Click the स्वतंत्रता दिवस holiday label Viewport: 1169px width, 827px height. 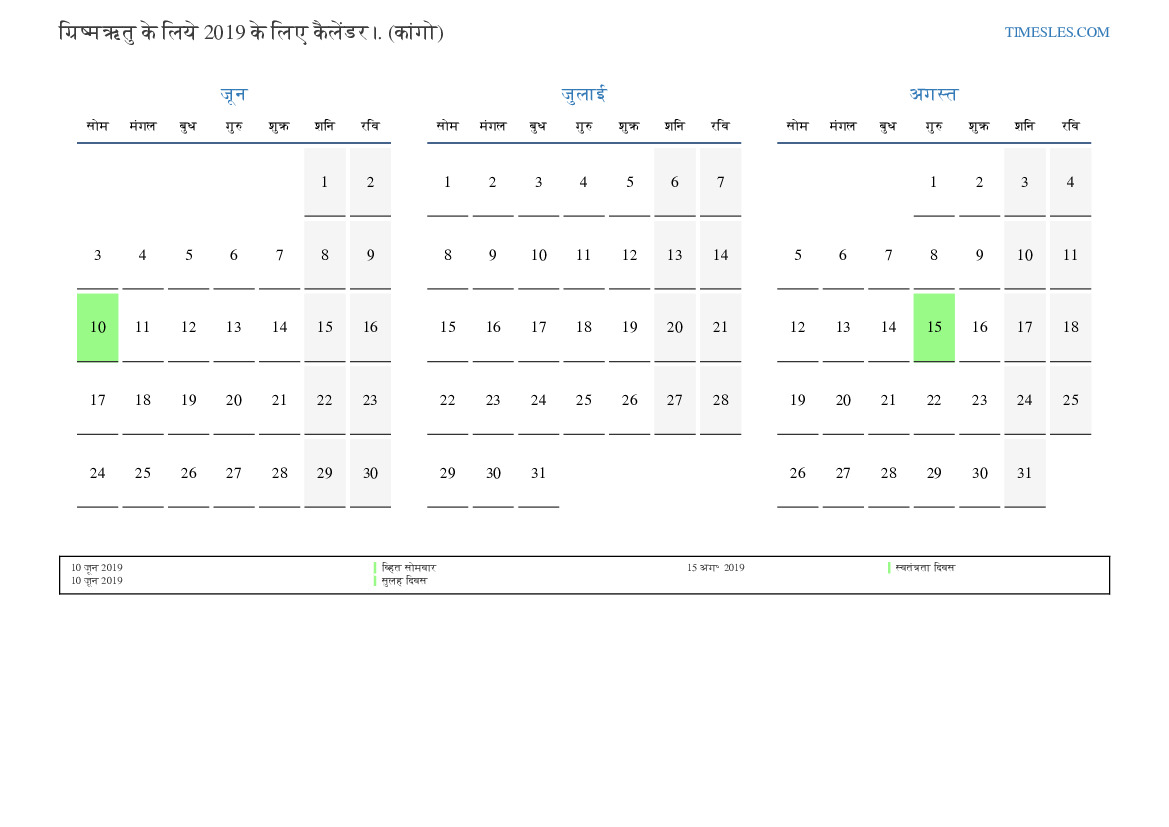click(x=925, y=568)
